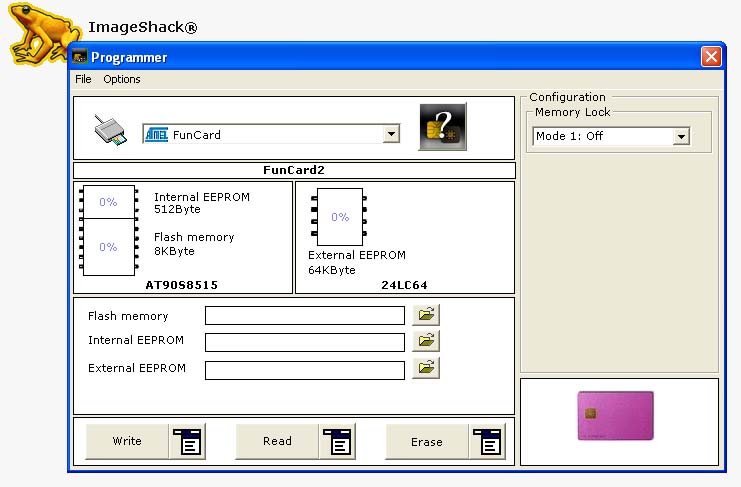The height and width of the screenshot is (487, 741).
Task: Click the ImageShack frog logo
Action: click(43, 34)
